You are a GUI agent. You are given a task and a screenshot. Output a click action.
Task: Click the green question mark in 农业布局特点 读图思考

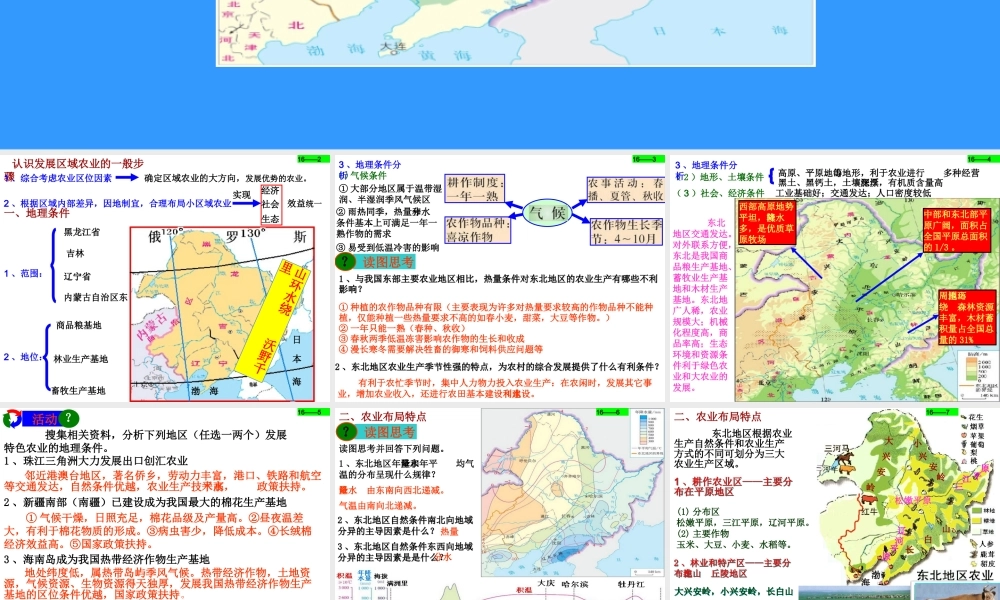345,432
